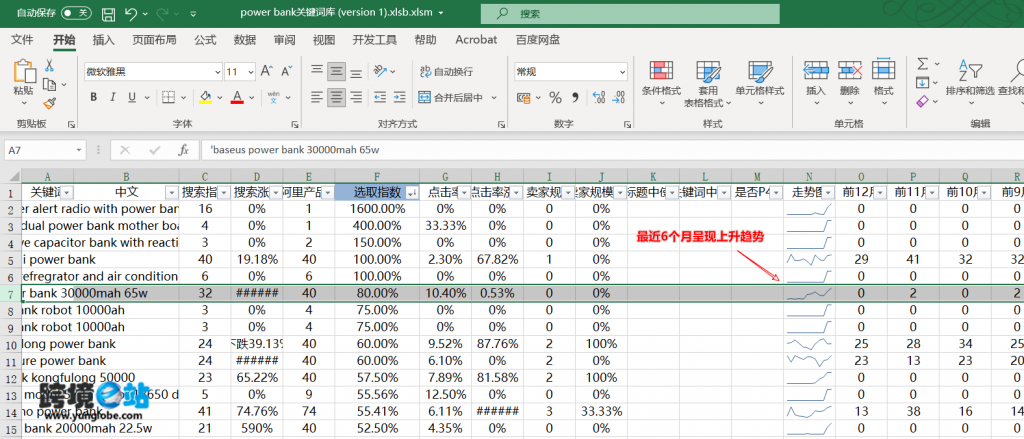Image resolution: width=1024 pixels, height=439 pixels.
Task: Click the Percent Style icon
Action: [555, 98]
